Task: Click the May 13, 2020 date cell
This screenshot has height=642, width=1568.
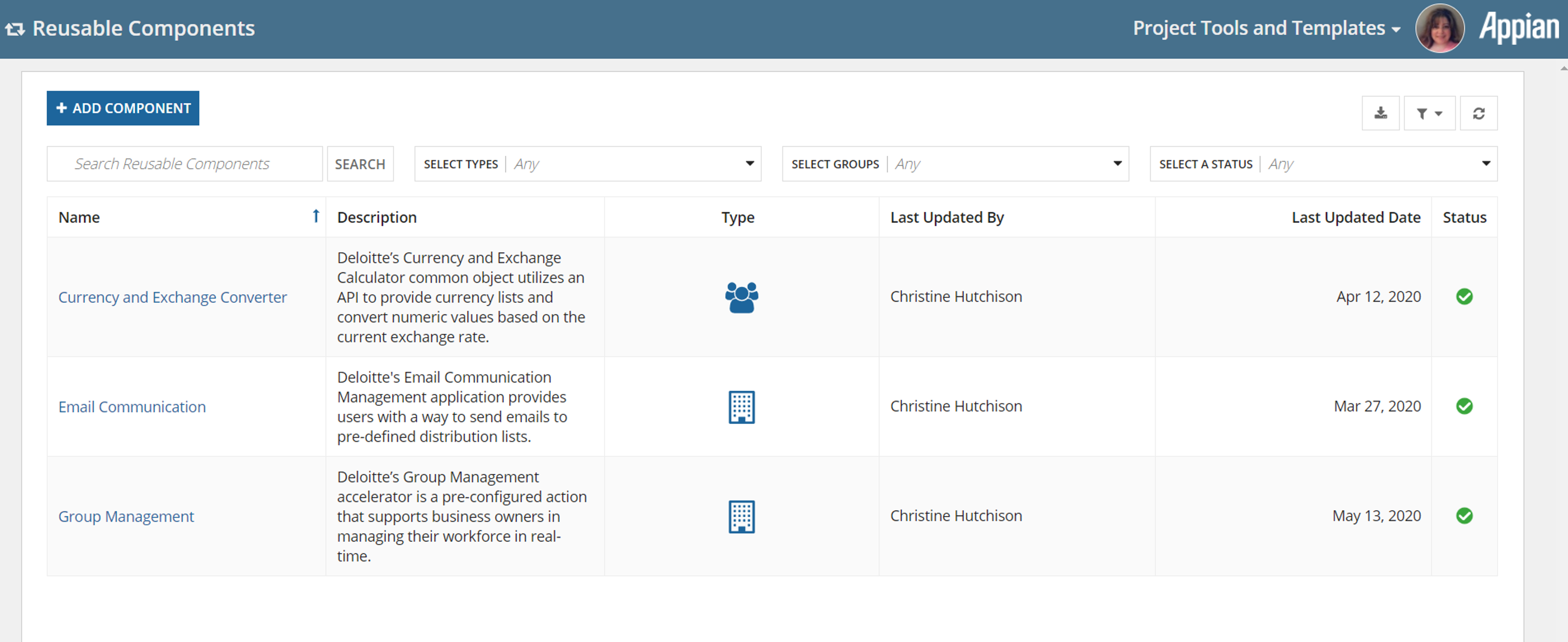Action: point(1377,515)
